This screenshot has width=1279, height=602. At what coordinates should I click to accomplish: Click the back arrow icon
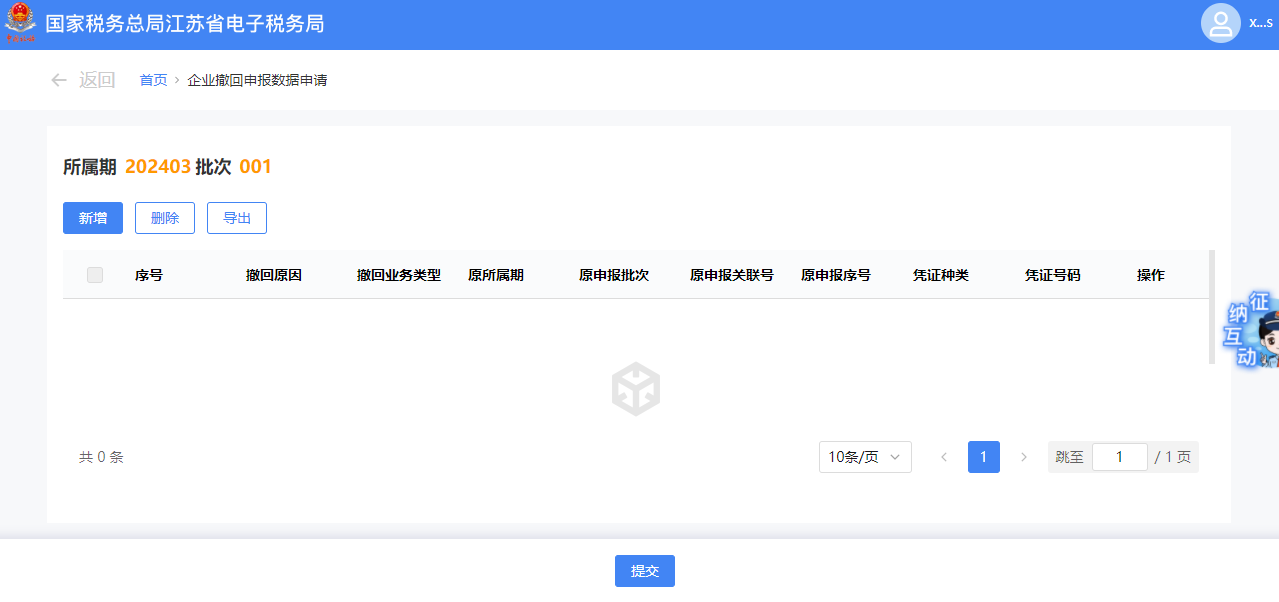coord(59,80)
